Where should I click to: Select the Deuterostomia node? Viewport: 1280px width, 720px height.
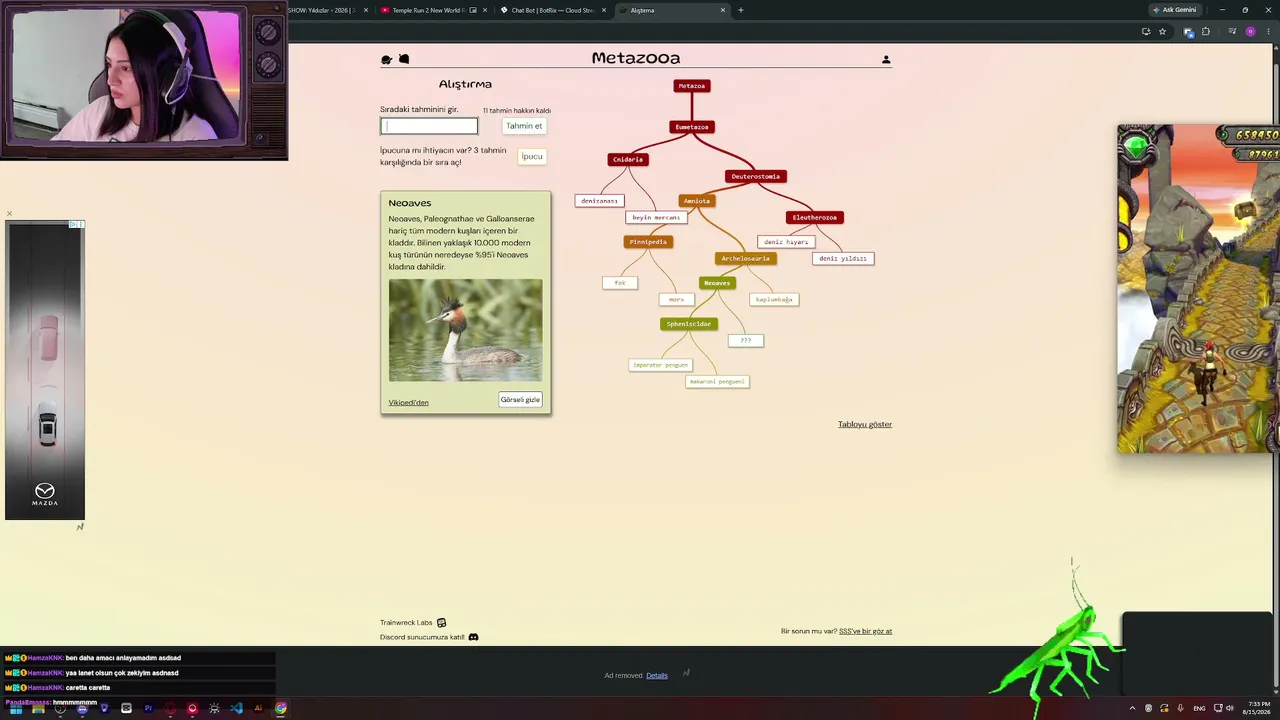pos(755,176)
